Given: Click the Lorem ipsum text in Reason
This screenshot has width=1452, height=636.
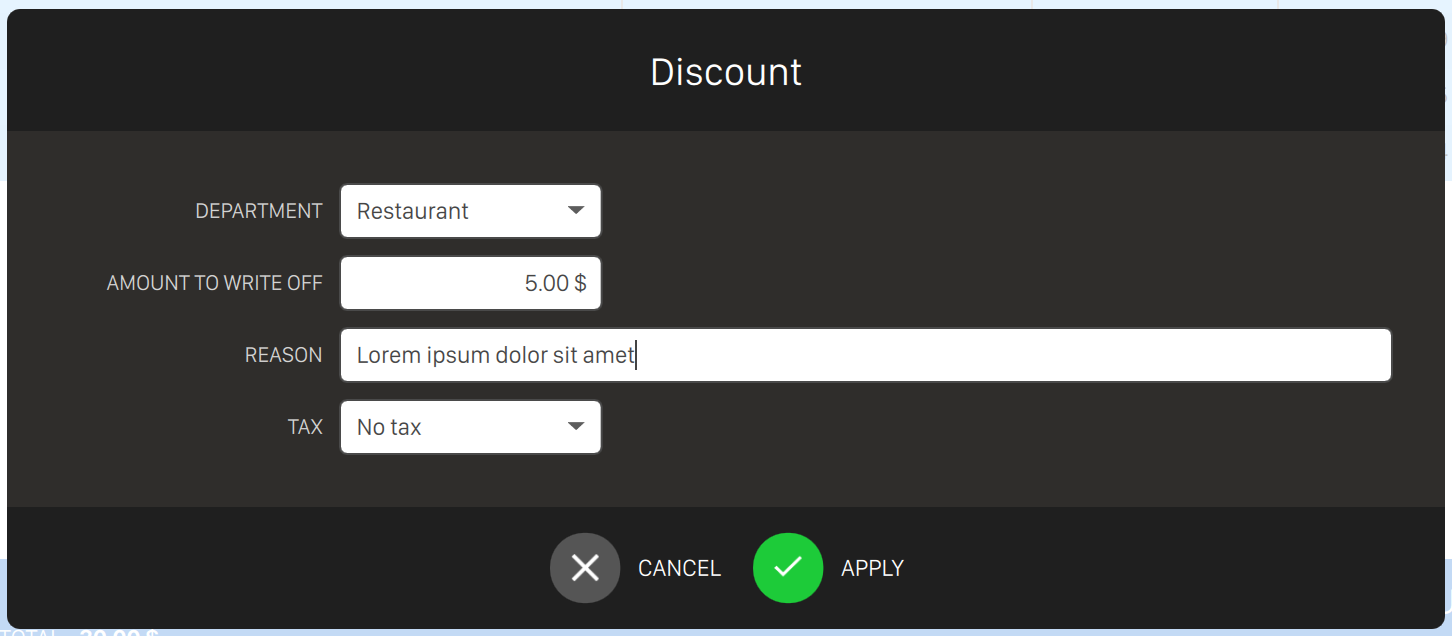Looking at the screenshot, I should [x=495, y=355].
